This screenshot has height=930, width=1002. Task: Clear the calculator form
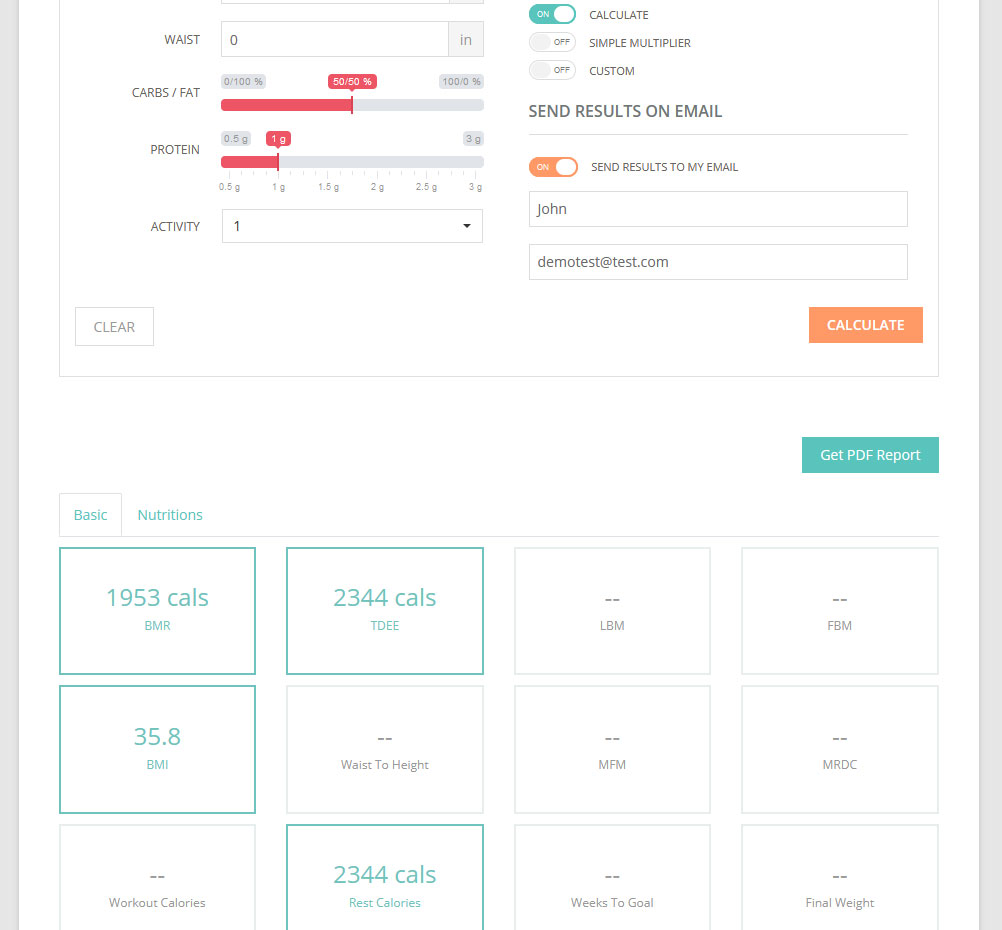coord(114,327)
